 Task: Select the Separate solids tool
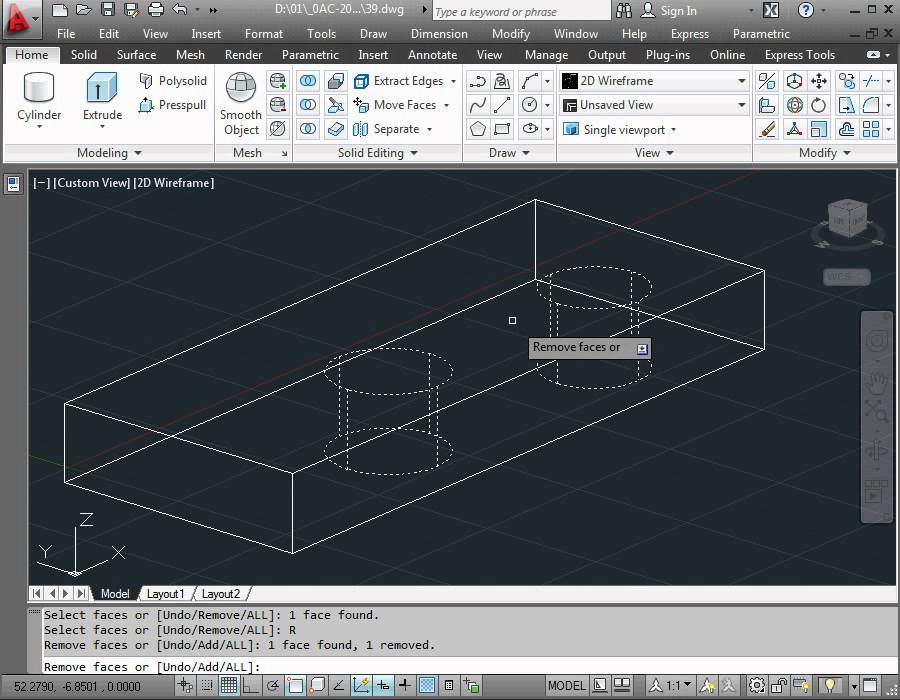(398, 129)
